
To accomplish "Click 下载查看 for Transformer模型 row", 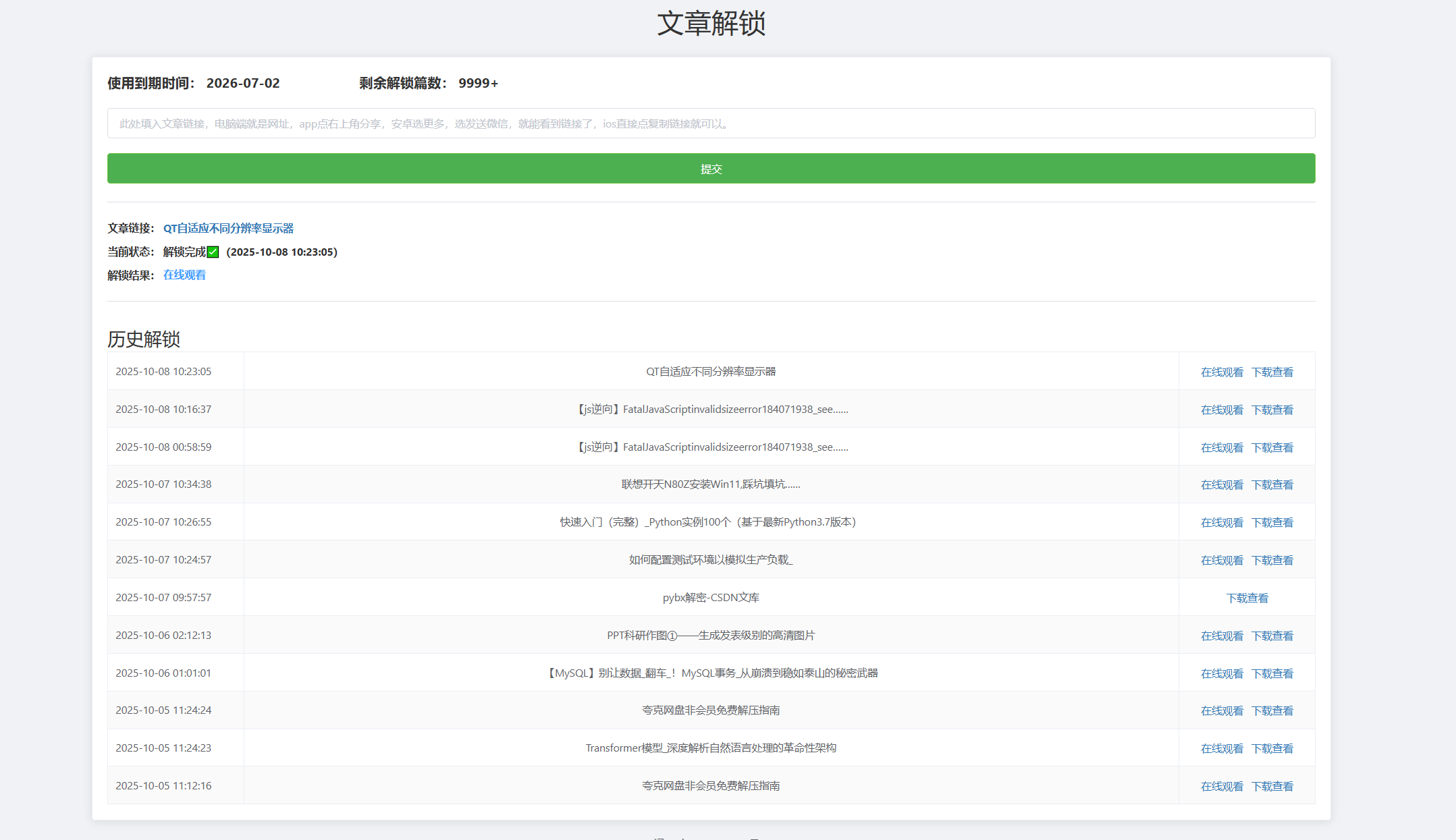I will 1272,748.
